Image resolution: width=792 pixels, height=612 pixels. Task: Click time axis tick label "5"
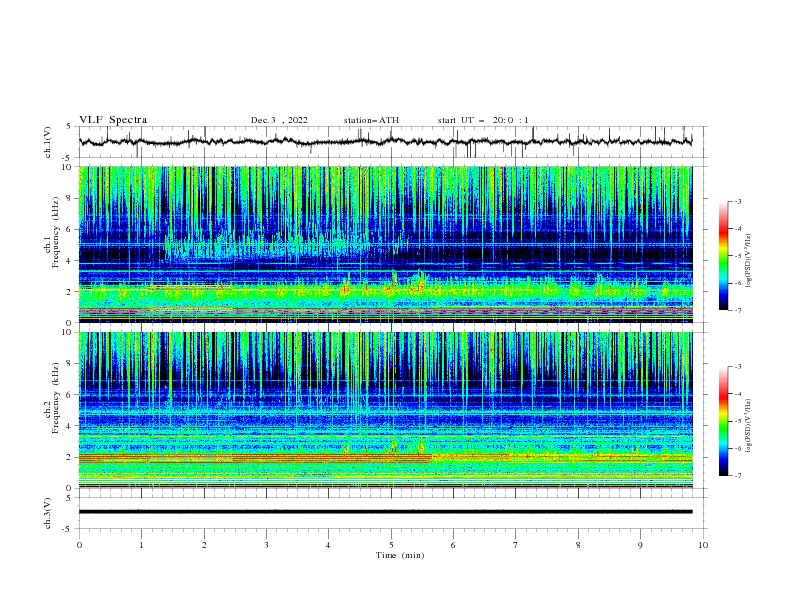tap(391, 545)
